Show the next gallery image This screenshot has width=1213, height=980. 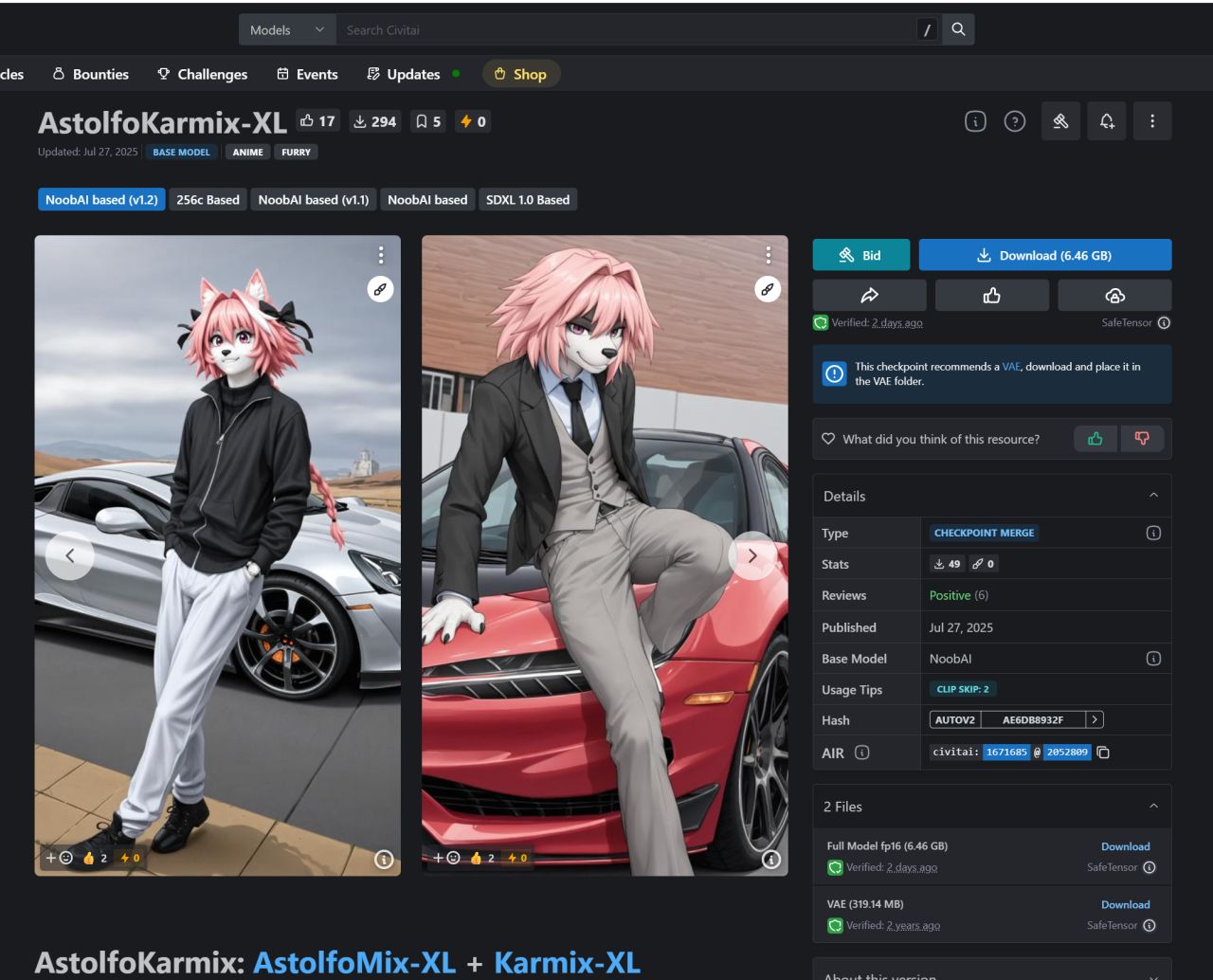pyautogui.click(x=752, y=556)
